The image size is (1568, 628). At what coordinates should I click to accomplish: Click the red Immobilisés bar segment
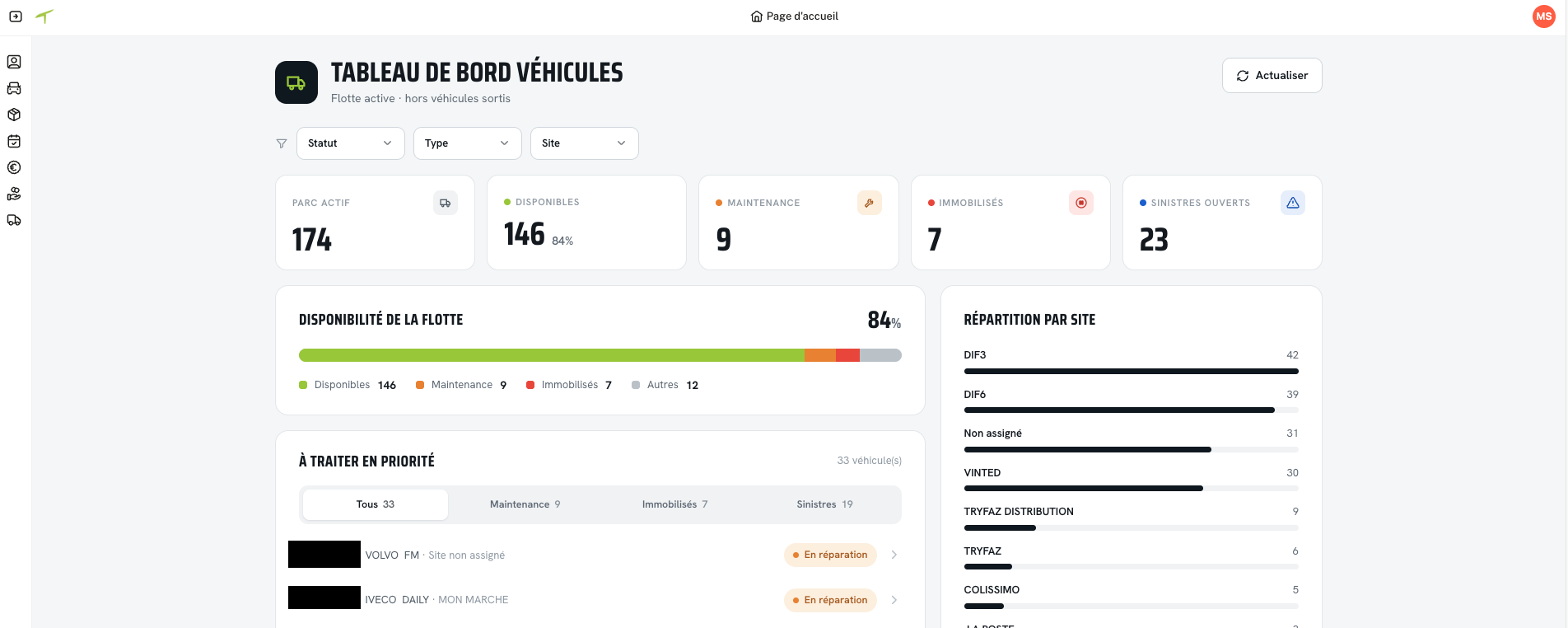(x=847, y=355)
